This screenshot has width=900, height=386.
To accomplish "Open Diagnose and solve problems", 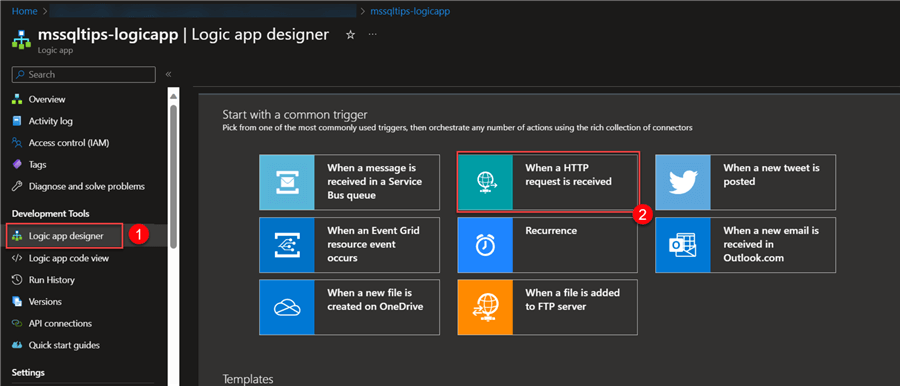I will click(87, 187).
